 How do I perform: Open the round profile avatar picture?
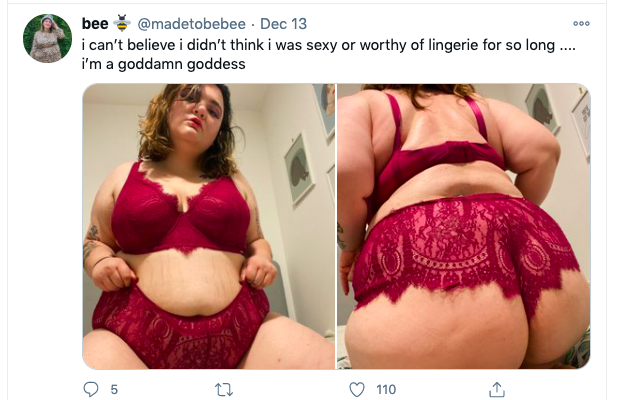click(x=47, y=38)
